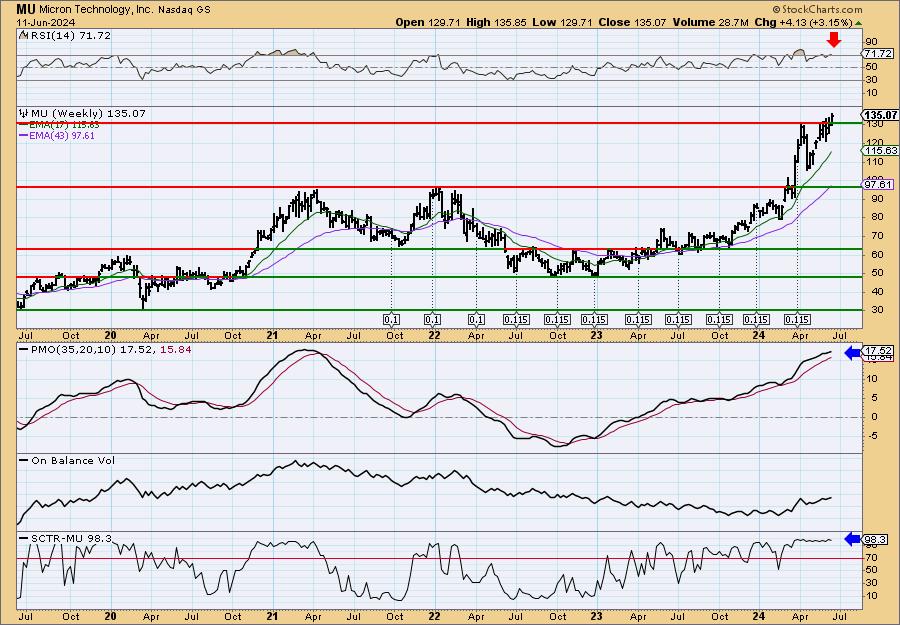Click the Close 135.07 value in header
Image resolution: width=900 pixels, height=625 pixels.
[x=632, y=22]
